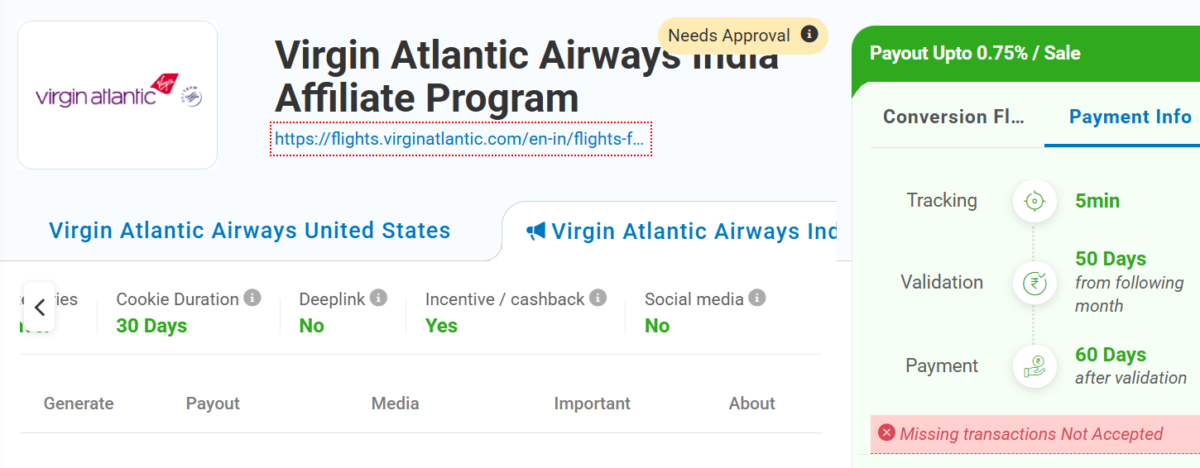Click the Missing transactions red cross icon
Image resolution: width=1200 pixels, height=468 pixels.
[886, 433]
